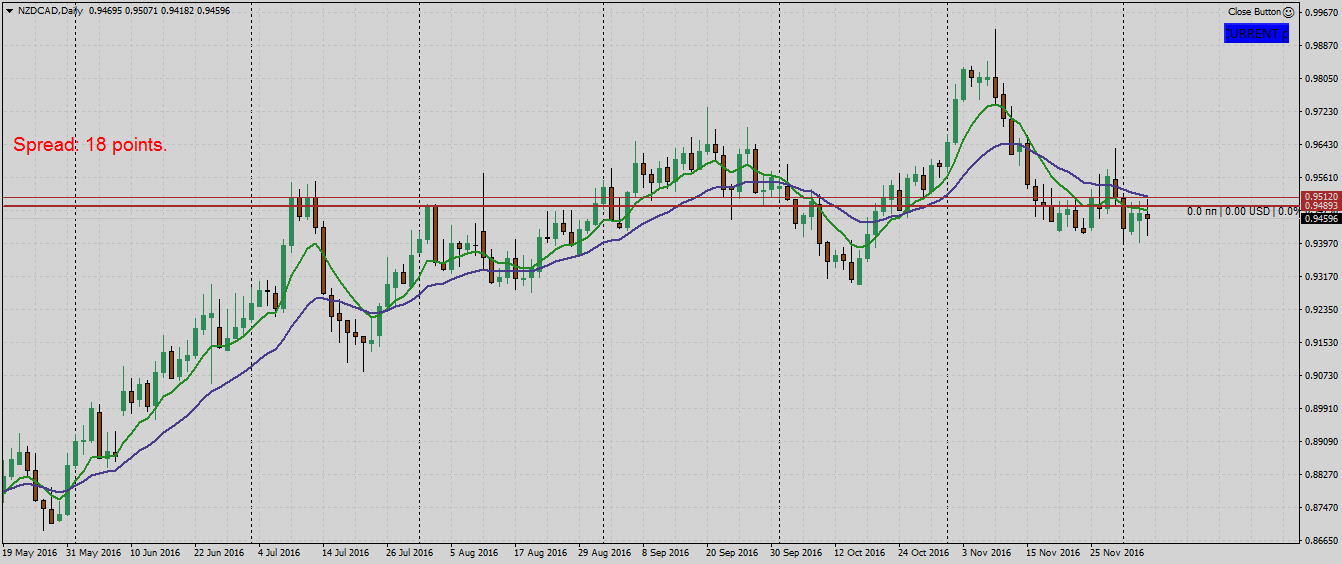Click the "30 Sep 2016" date label
This screenshot has height=564, width=1342.
(x=795, y=552)
